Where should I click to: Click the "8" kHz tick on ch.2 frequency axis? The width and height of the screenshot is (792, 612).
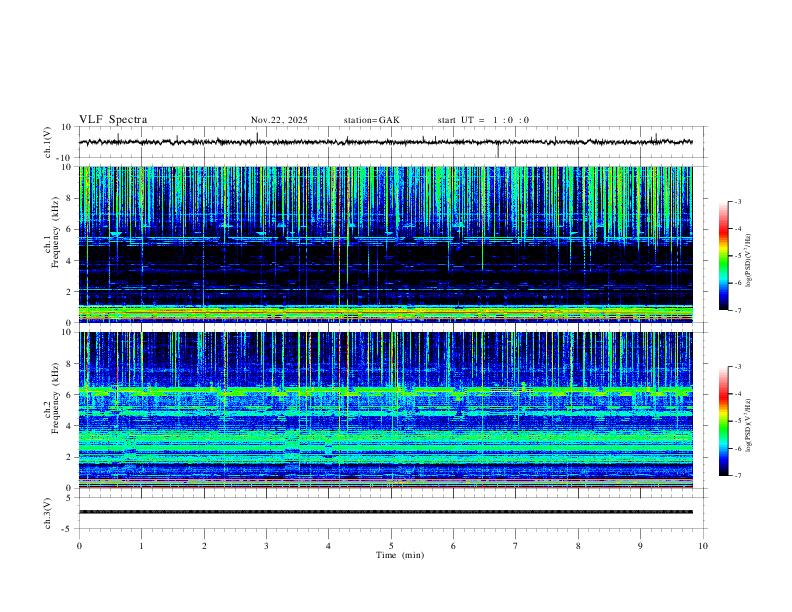tap(69, 364)
